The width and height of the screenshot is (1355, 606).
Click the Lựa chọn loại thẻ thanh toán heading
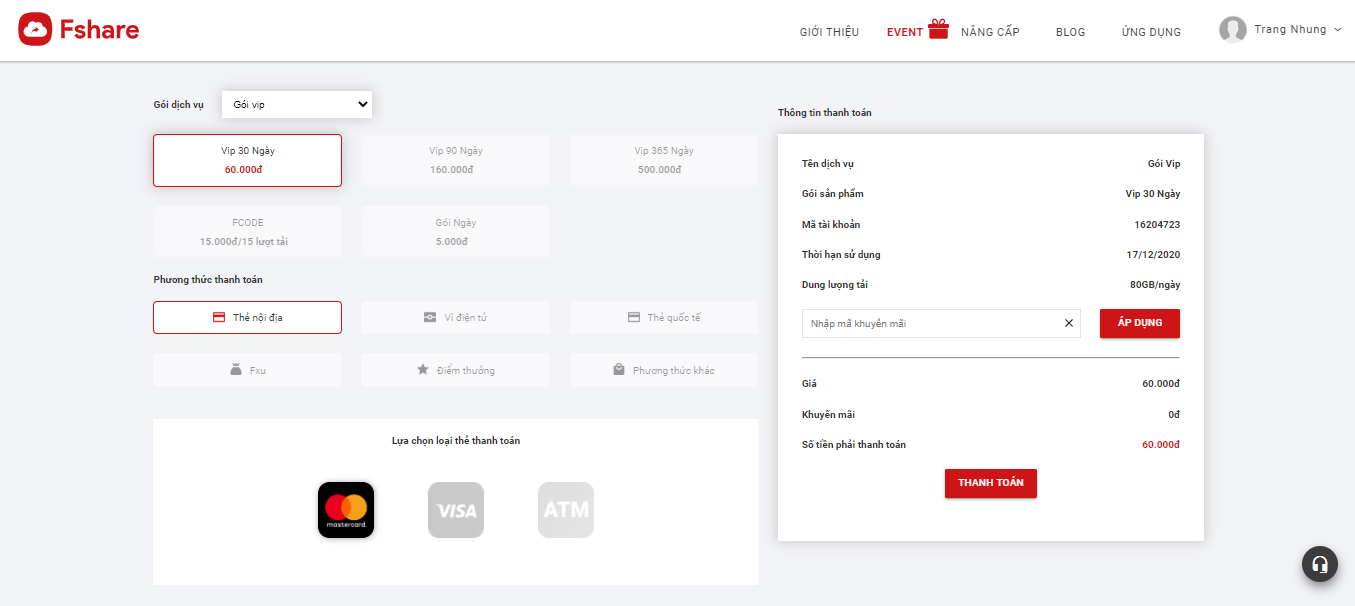pos(456,441)
